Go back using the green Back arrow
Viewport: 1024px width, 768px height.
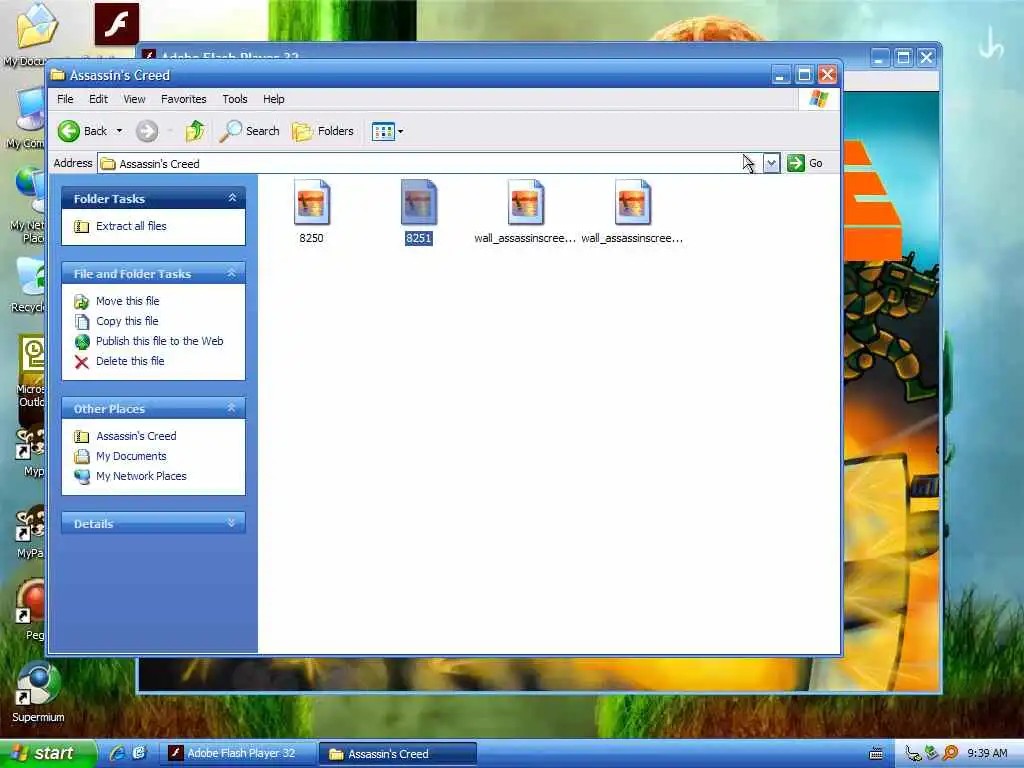(x=82, y=131)
